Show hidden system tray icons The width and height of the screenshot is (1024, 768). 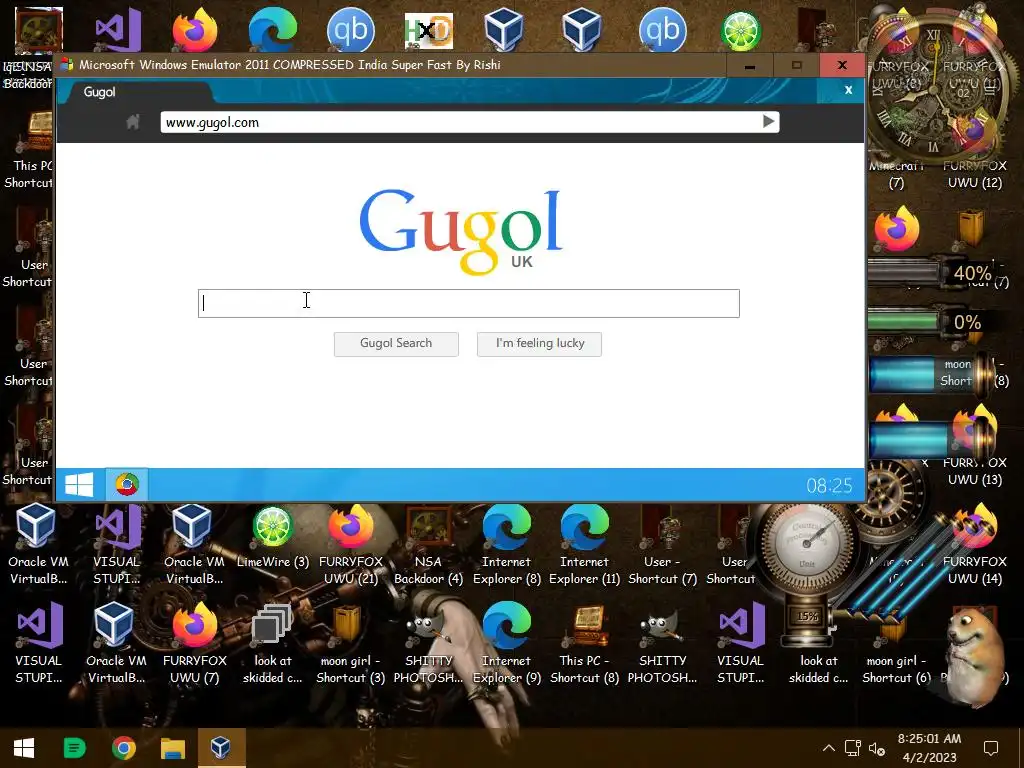828,748
